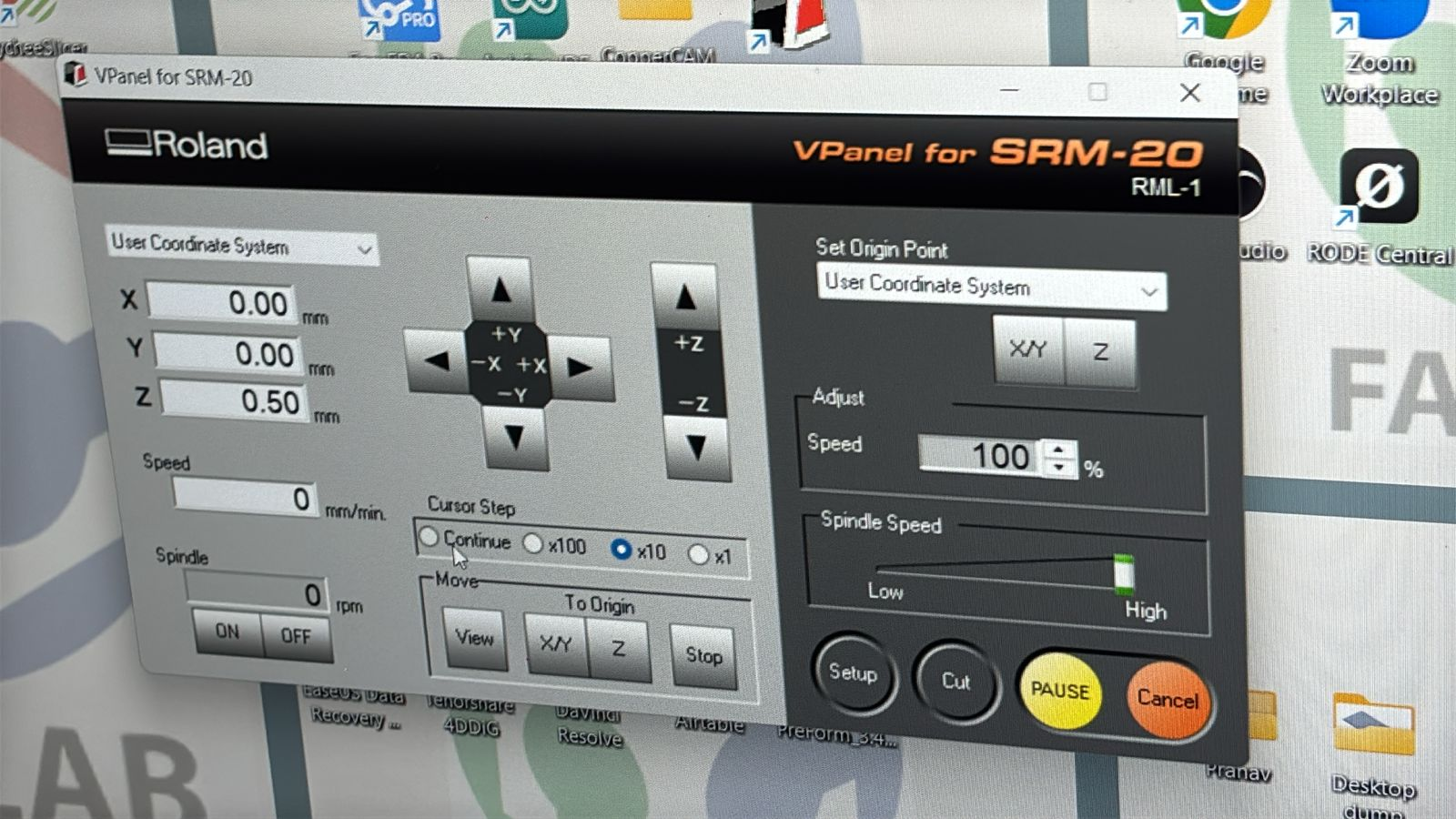Click the Stop move button
1456x819 pixels.
(703, 655)
